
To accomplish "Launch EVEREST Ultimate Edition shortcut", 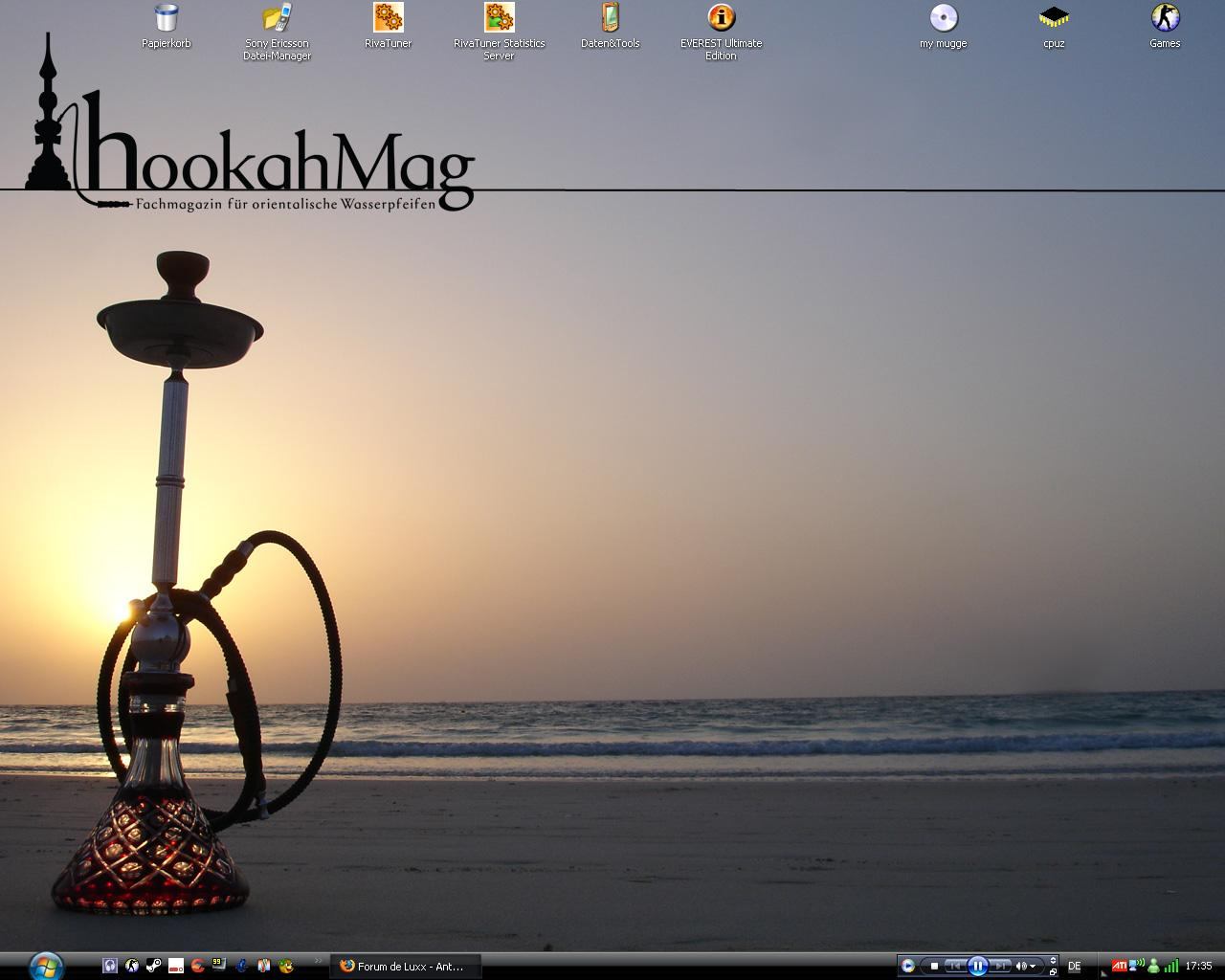I will click(x=721, y=32).
